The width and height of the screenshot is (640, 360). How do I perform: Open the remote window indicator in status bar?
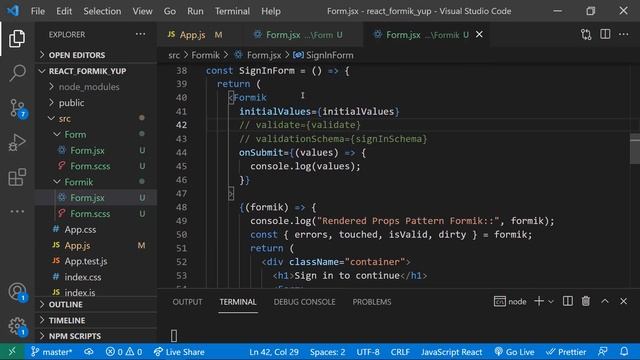click(x=12, y=351)
